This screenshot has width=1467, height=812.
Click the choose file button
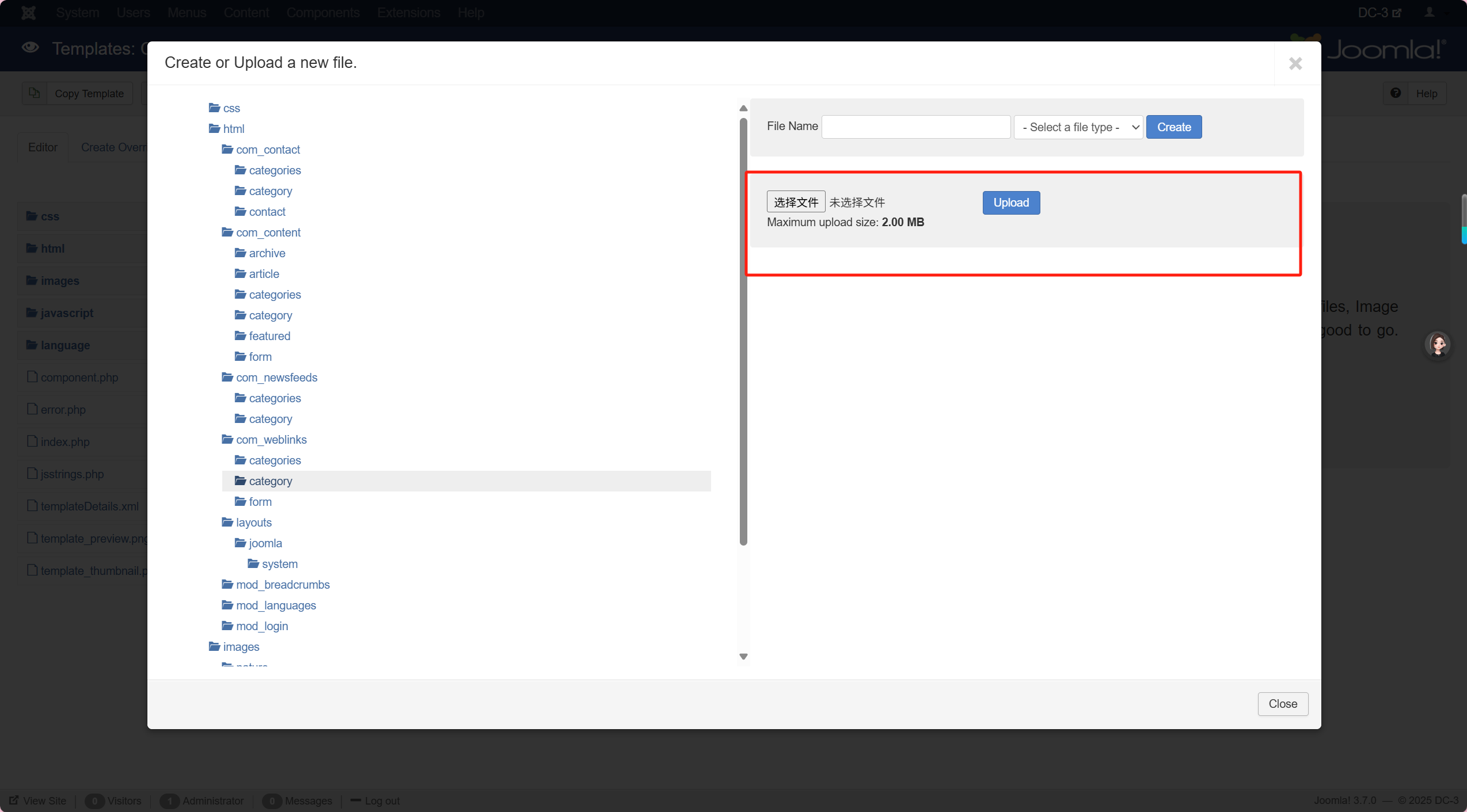796,202
